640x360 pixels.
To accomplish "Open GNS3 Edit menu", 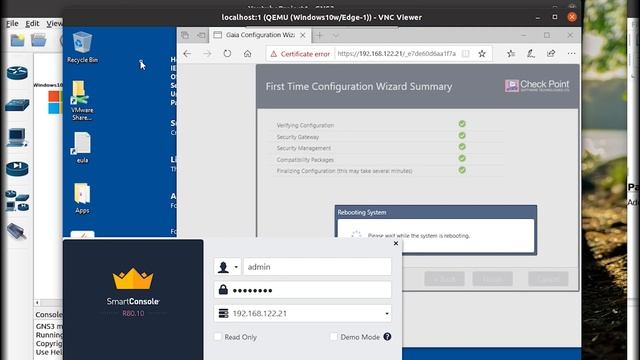I will (32, 24).
